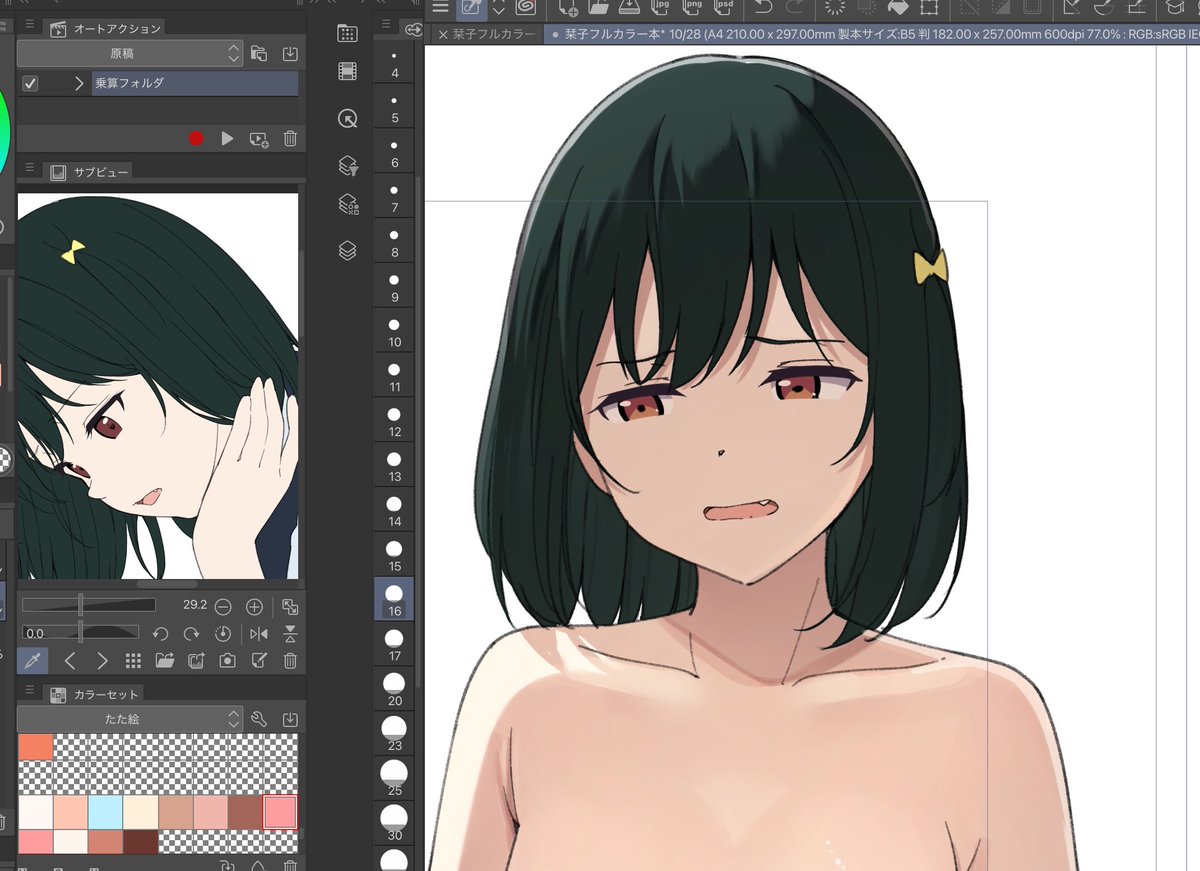Flip sub view image horizontally
Screen dimensions: 1200x871
point(259,633)
